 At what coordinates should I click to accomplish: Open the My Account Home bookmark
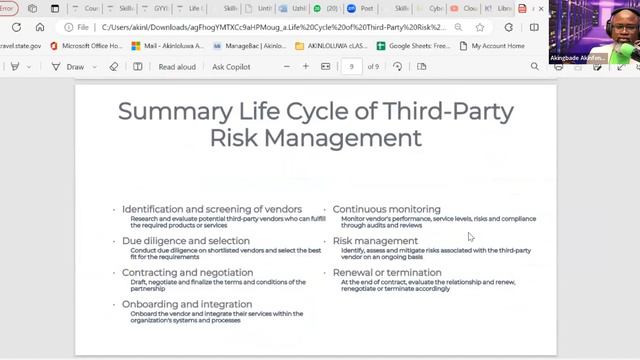492,46
